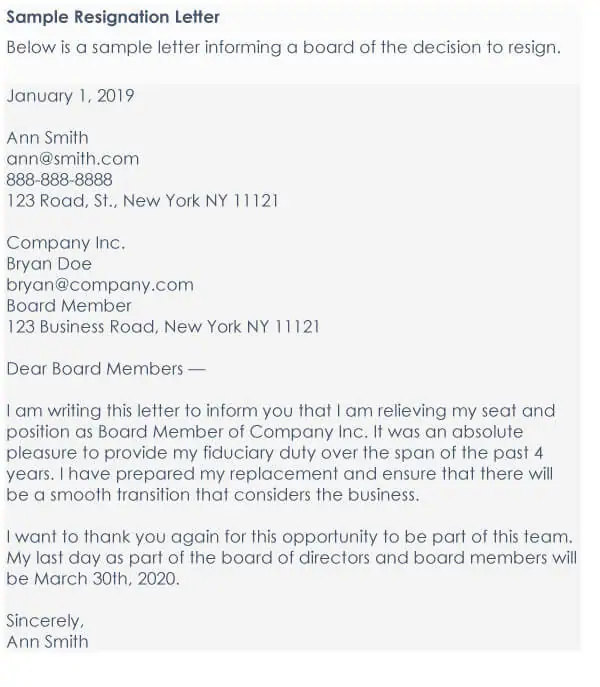Click the phone number 888-888-8888
Screen dimensions: 600x687
60,180
